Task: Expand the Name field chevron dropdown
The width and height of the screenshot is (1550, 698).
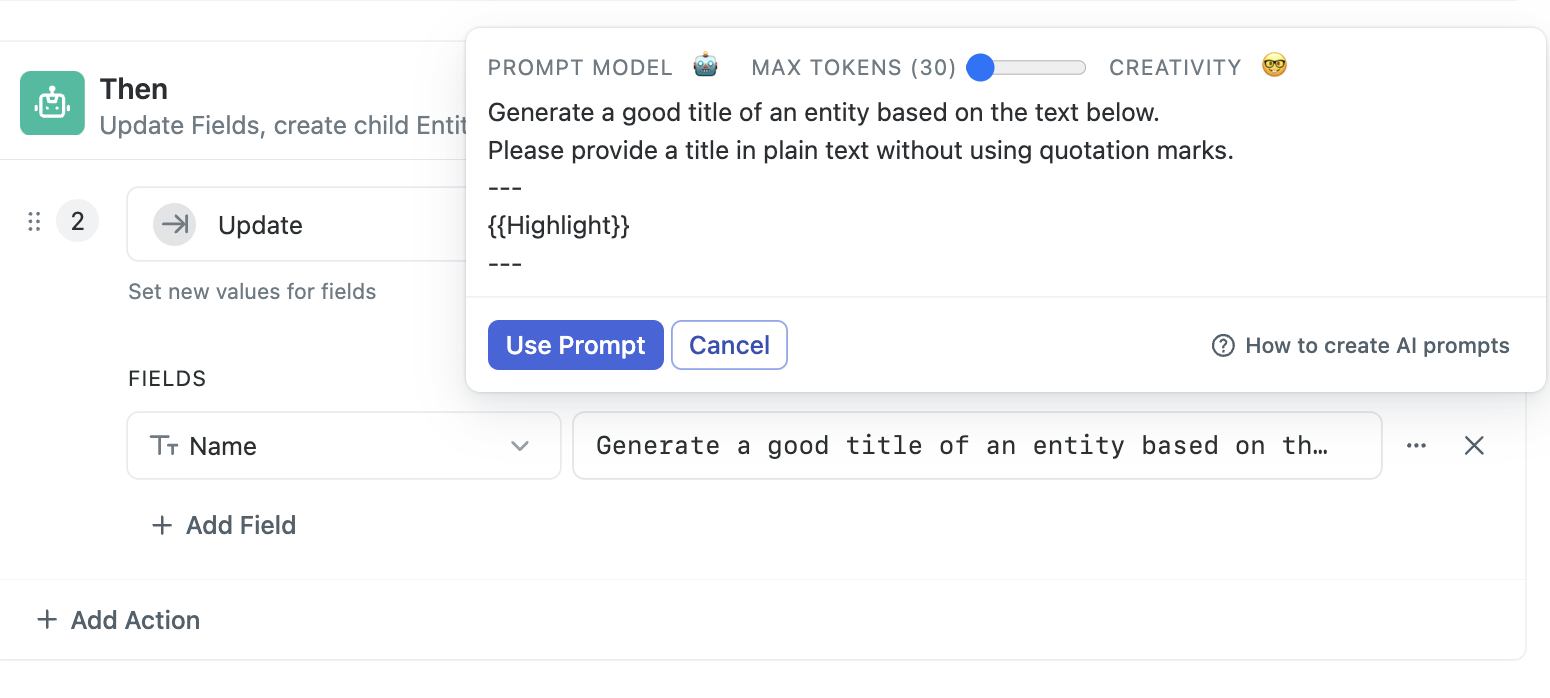Action: click(x=520, y=446)
